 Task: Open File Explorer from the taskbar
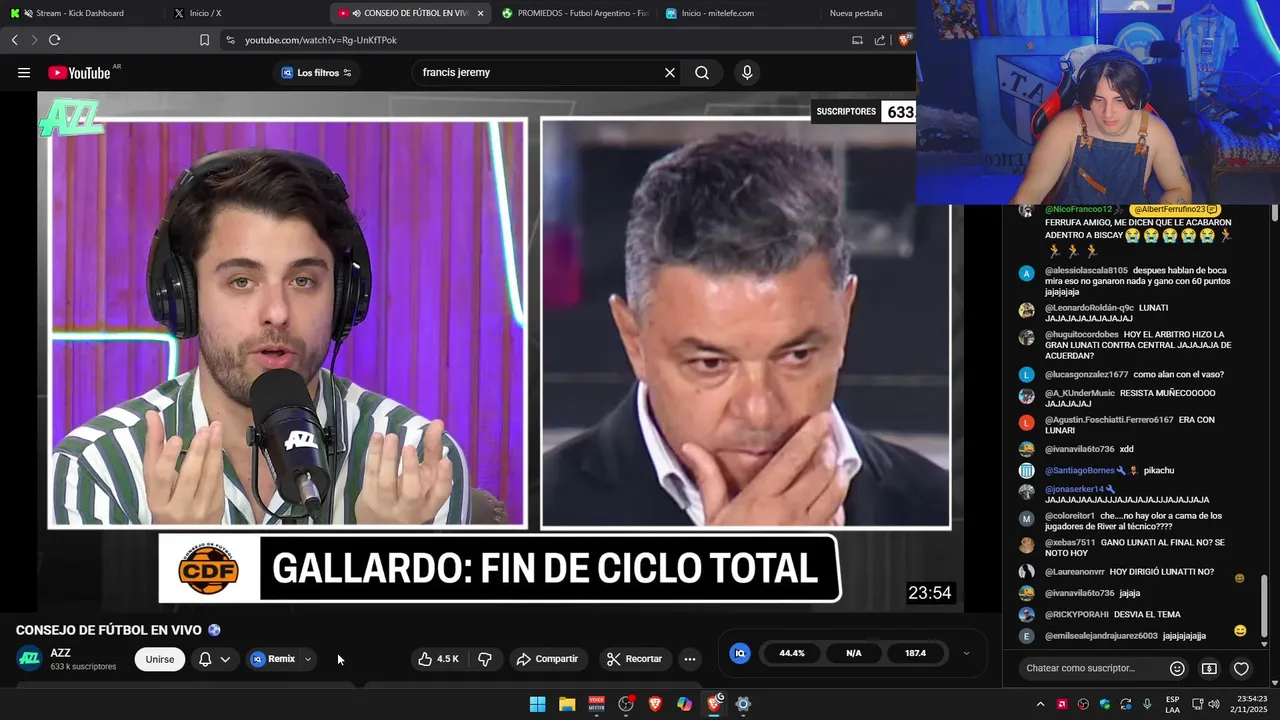(x=567, y=704)
